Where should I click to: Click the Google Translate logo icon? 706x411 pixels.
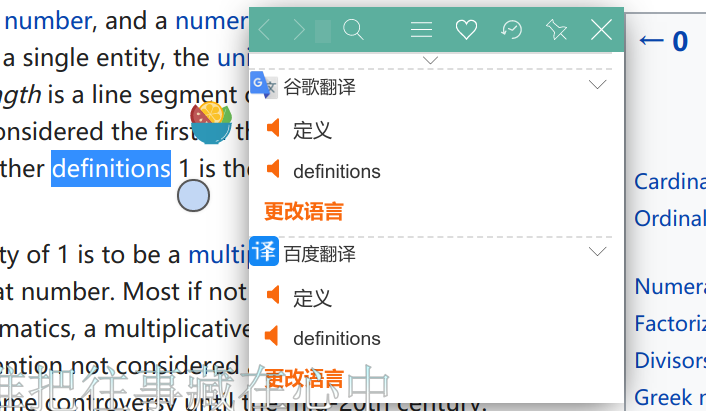tap(264, 85)
